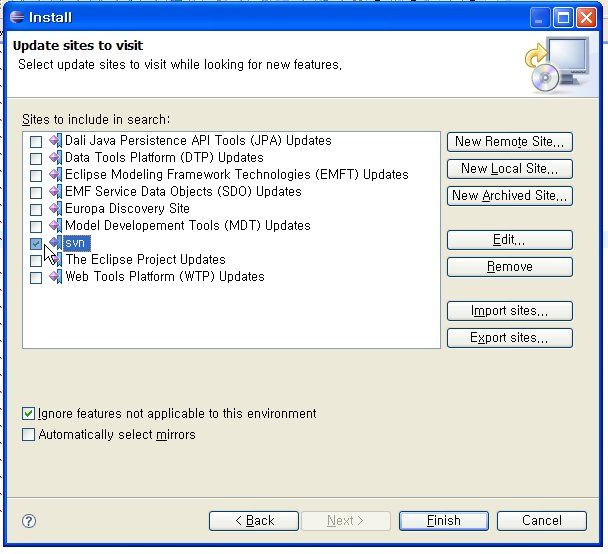Check The Eclipse Project Updates checkbox
608x554 pixels.
36,261
